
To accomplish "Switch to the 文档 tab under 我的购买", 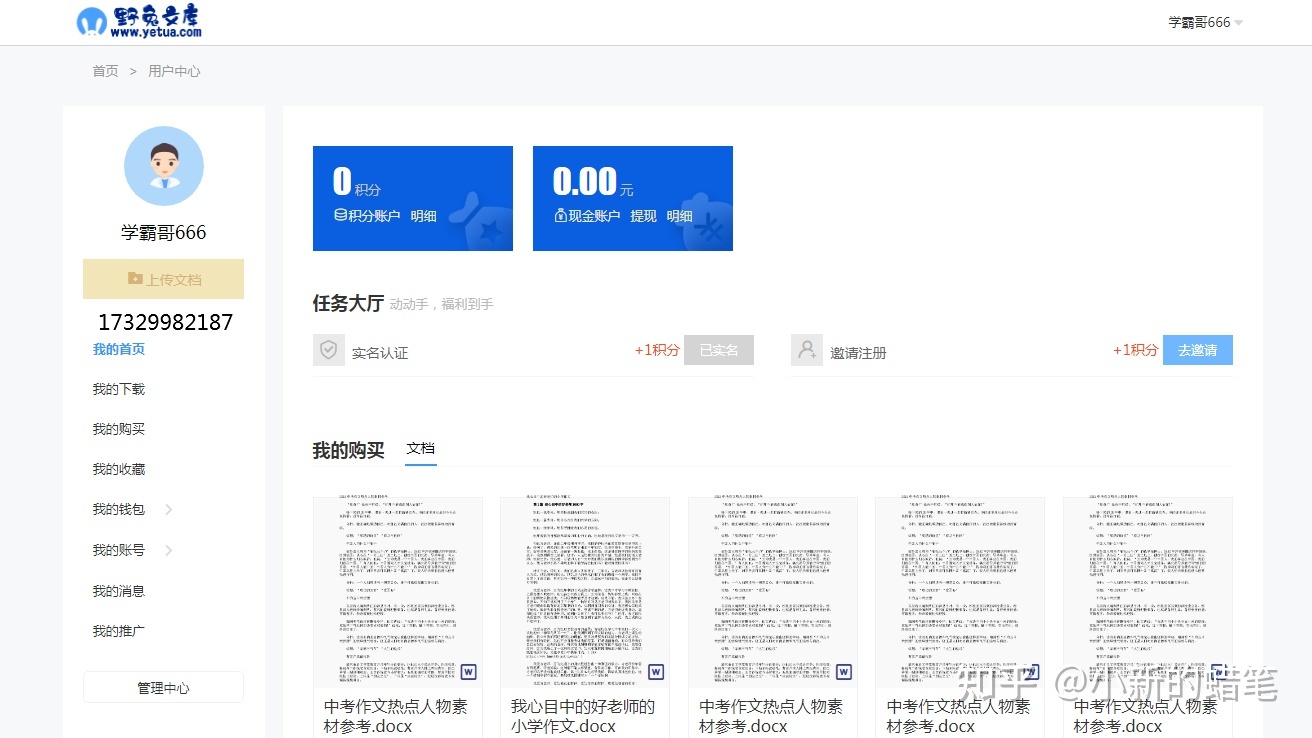I will 421,447.
